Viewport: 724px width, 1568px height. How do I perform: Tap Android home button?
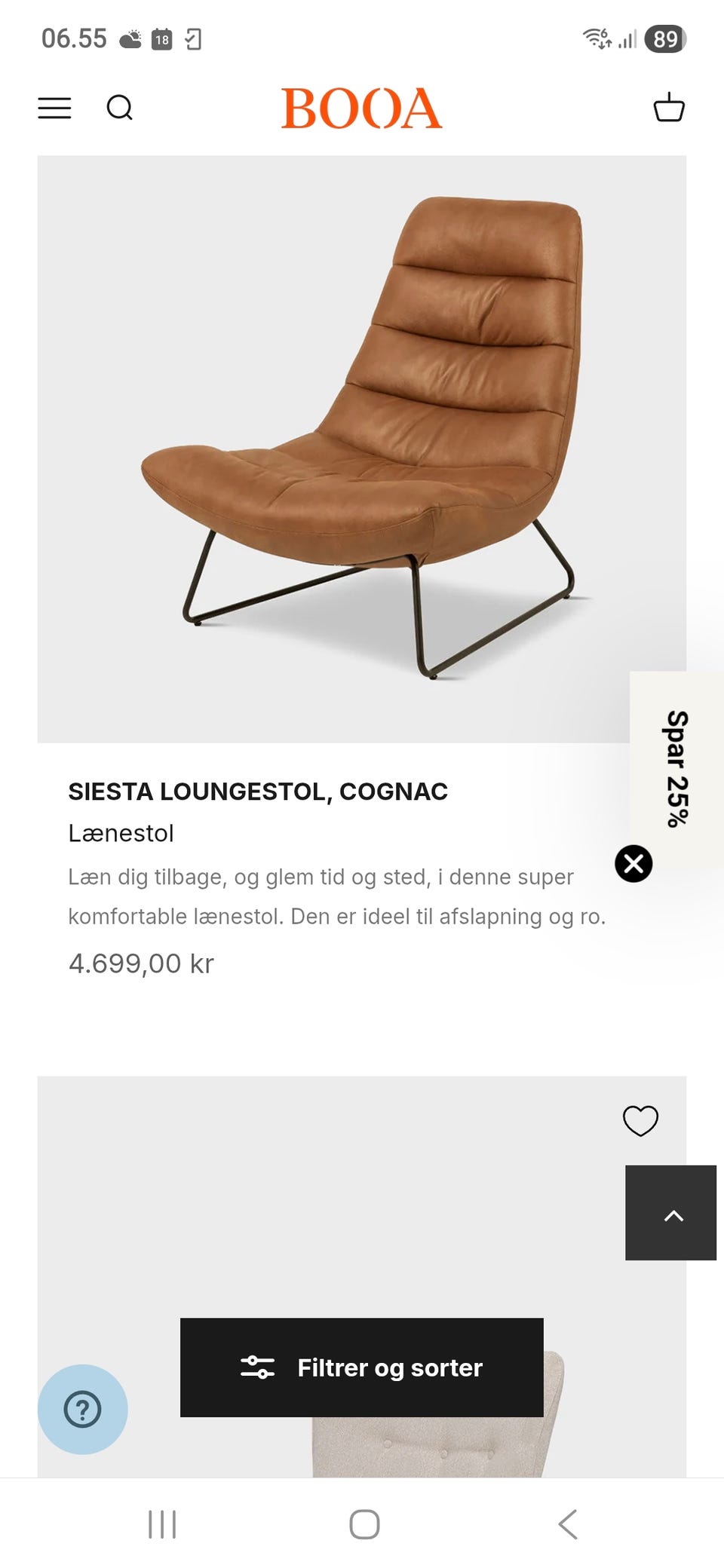(364, 1524)
